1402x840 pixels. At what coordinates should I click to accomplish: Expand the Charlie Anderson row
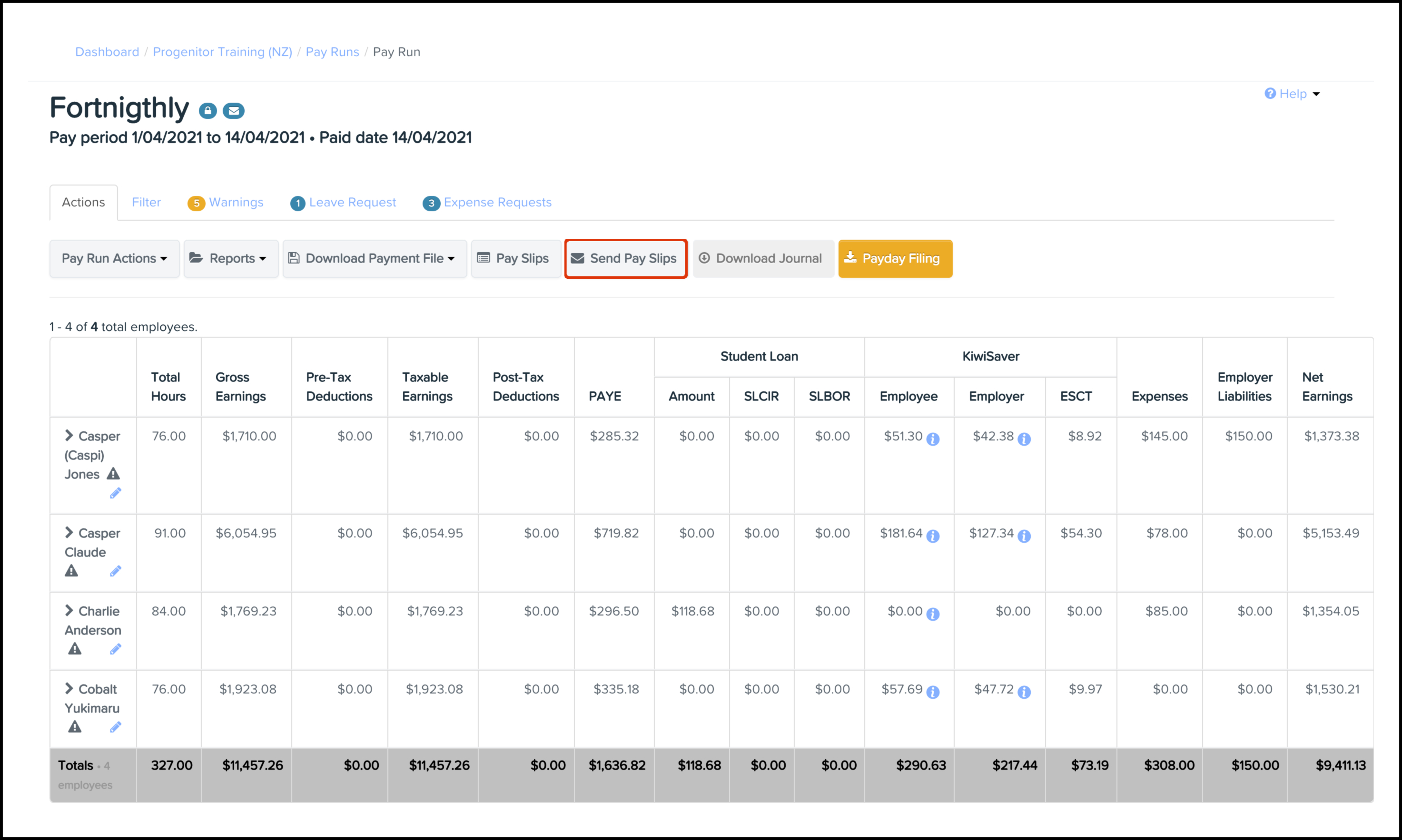(69, 610)
